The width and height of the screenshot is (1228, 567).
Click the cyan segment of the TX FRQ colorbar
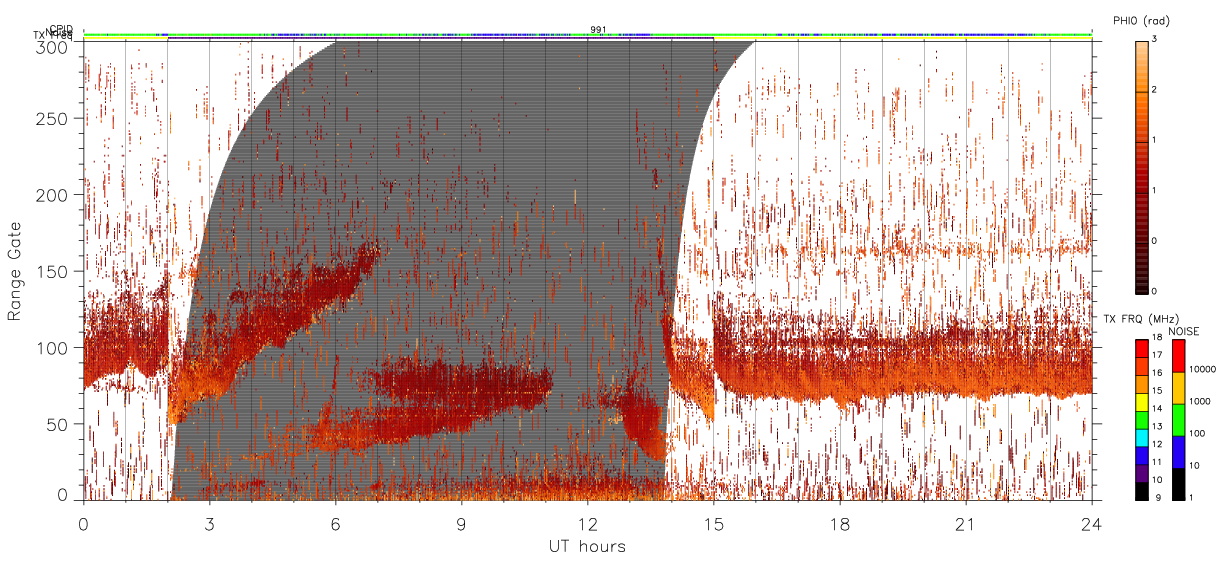pyautogui.click(x=1141, y=437)
